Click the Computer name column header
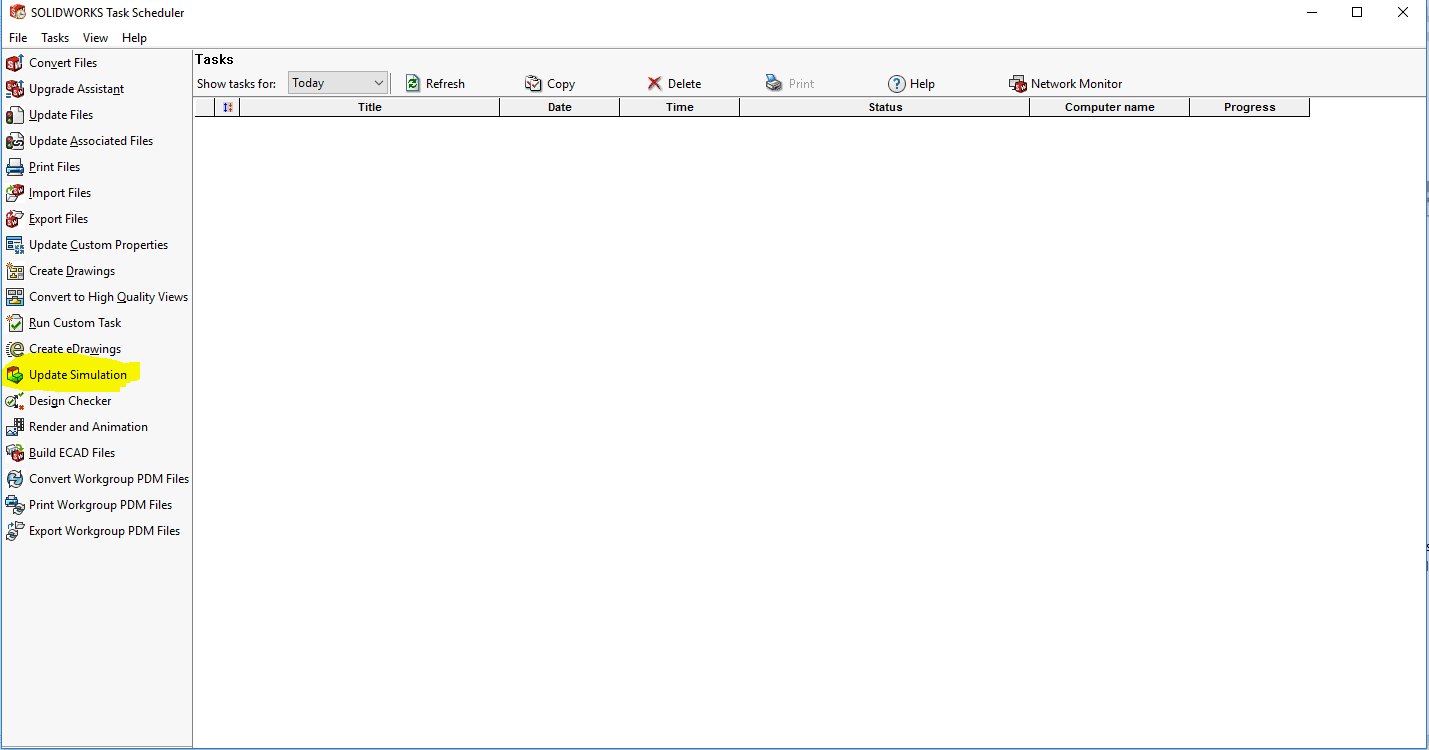The image size is (1429, 750). click(1110, 107)
